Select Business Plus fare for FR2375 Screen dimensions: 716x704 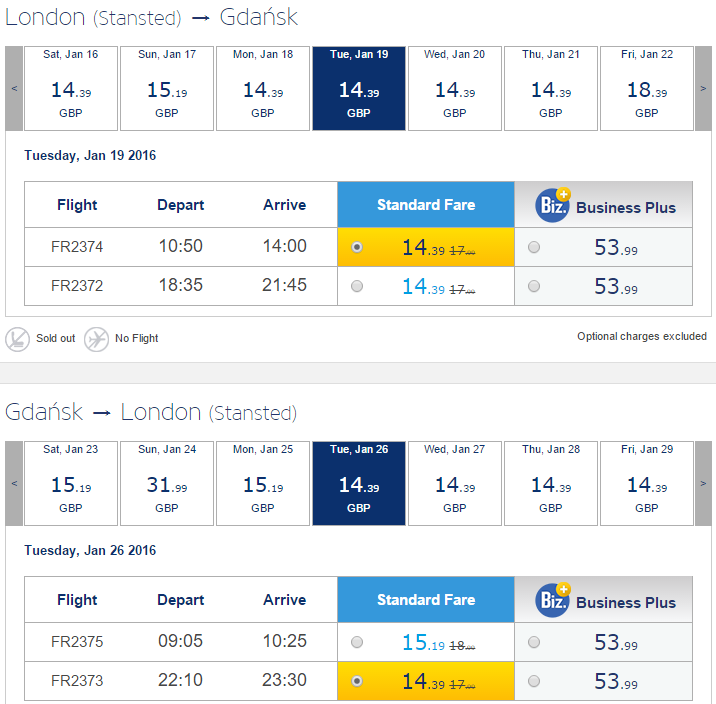(534, 642)
